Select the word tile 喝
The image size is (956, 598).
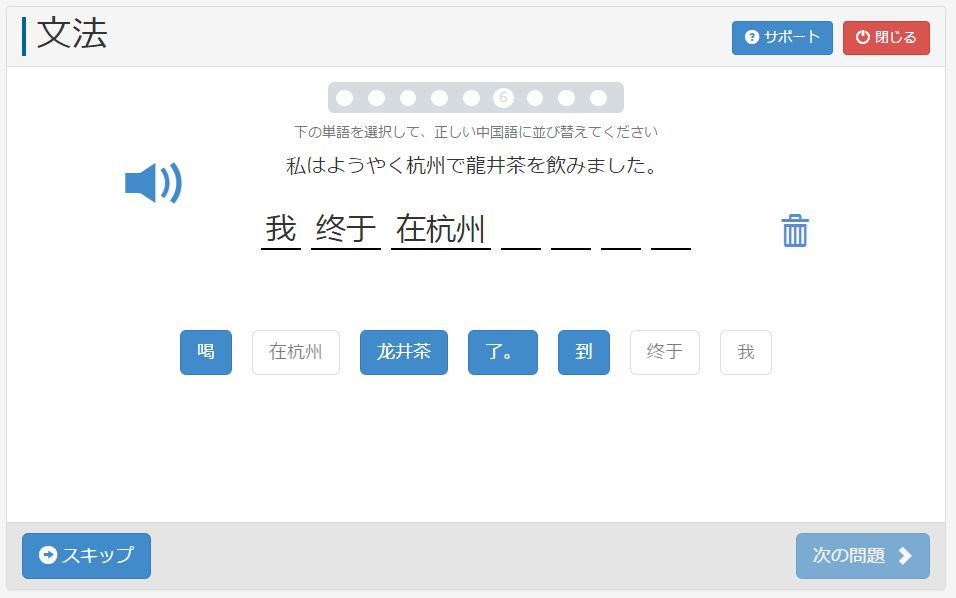click(206, 353)
